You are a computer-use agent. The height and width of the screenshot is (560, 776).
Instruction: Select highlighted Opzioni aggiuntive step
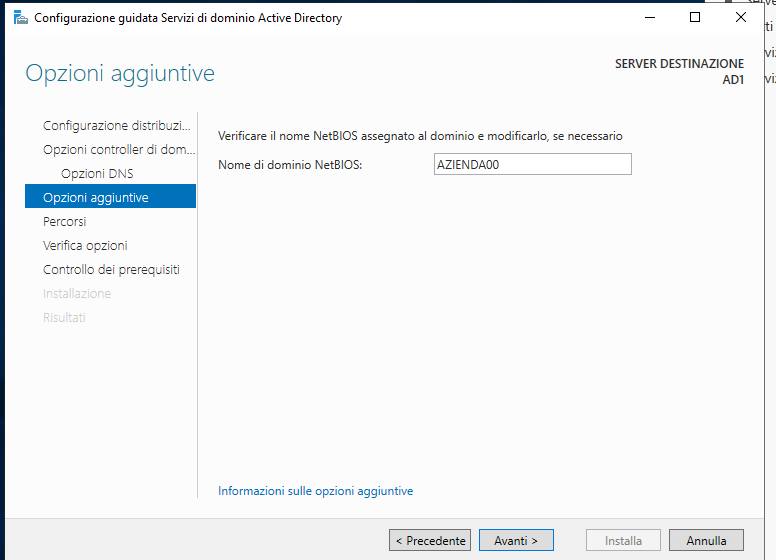[110, 196]
